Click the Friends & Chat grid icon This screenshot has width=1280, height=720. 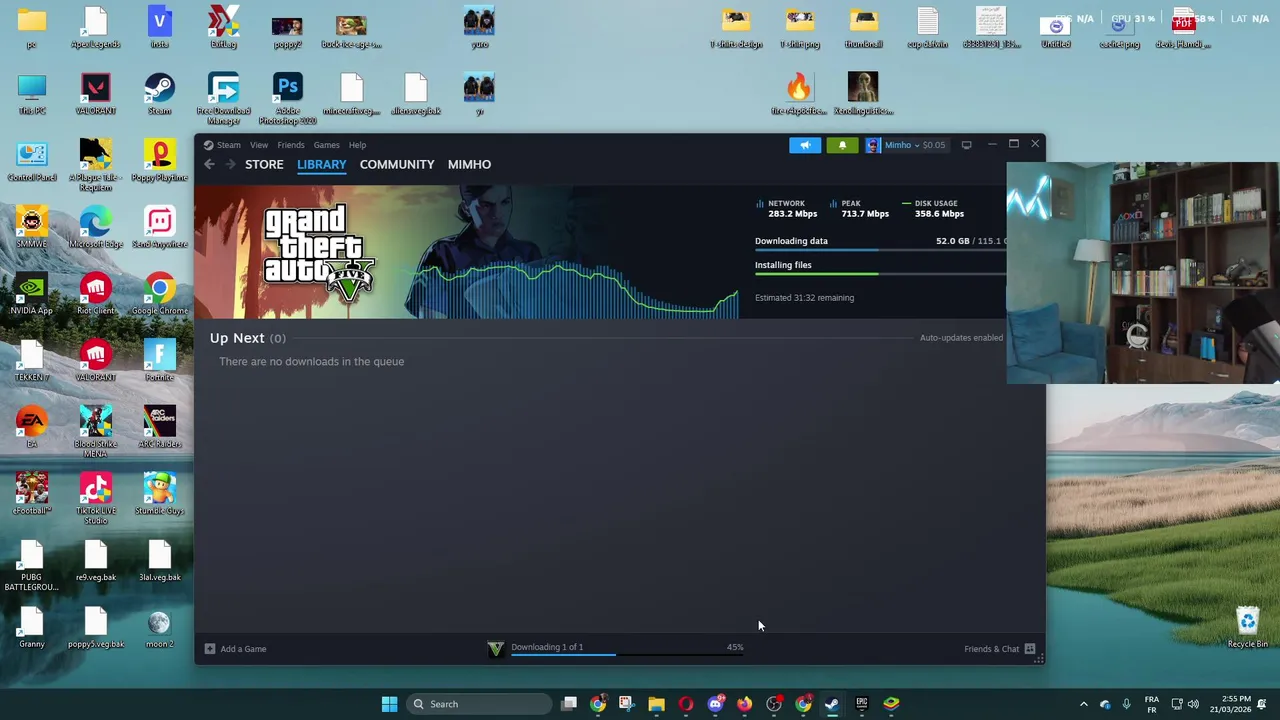click(1030, 649)
